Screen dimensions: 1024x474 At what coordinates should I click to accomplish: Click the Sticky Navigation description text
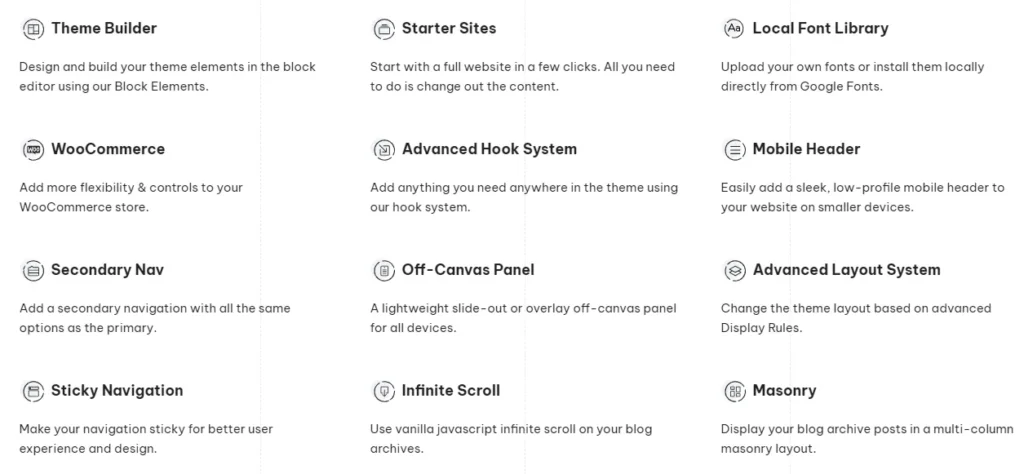(146, 439)
